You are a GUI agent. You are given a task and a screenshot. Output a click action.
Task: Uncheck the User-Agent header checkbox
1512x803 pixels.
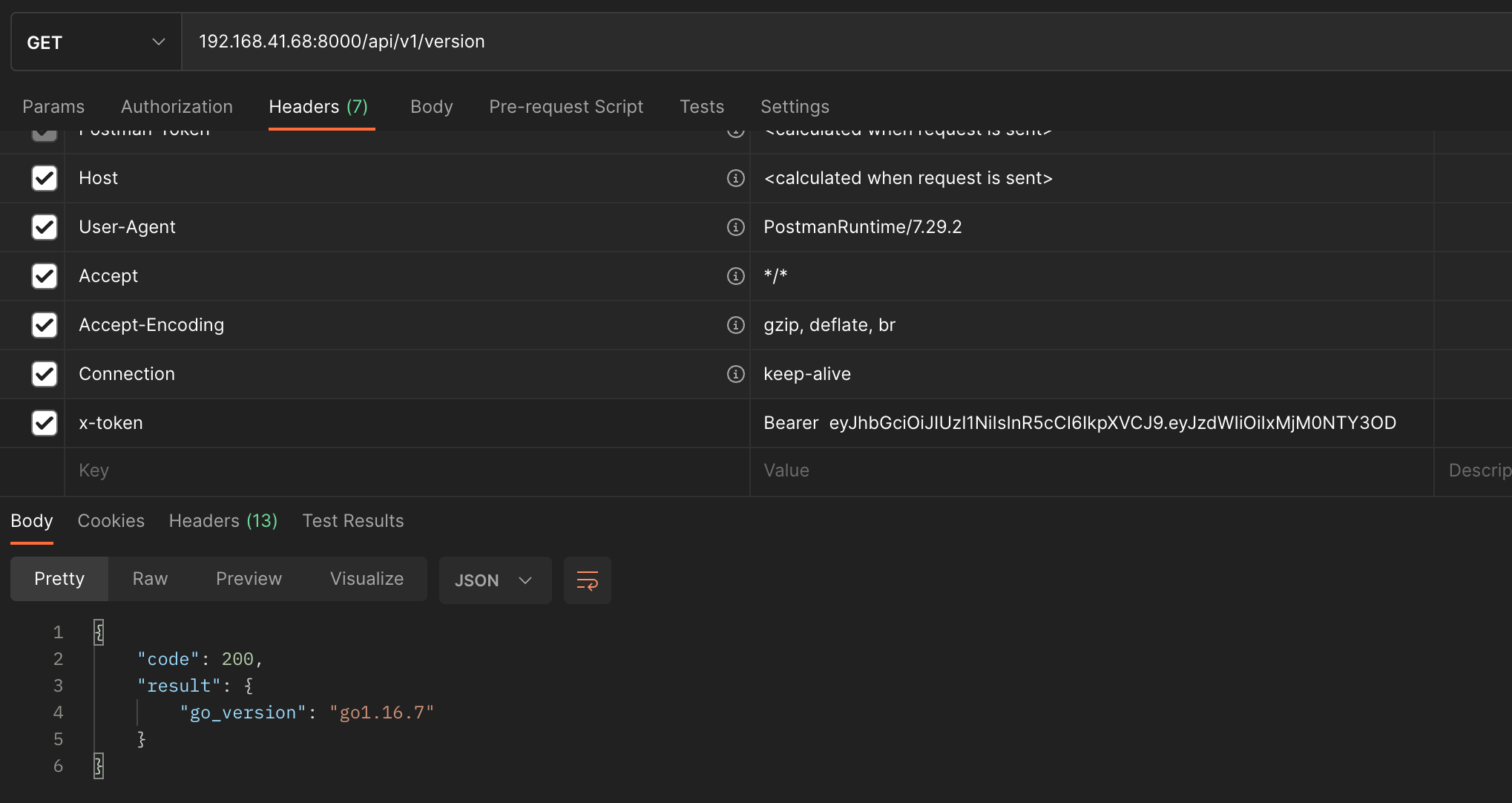(45, 227)
